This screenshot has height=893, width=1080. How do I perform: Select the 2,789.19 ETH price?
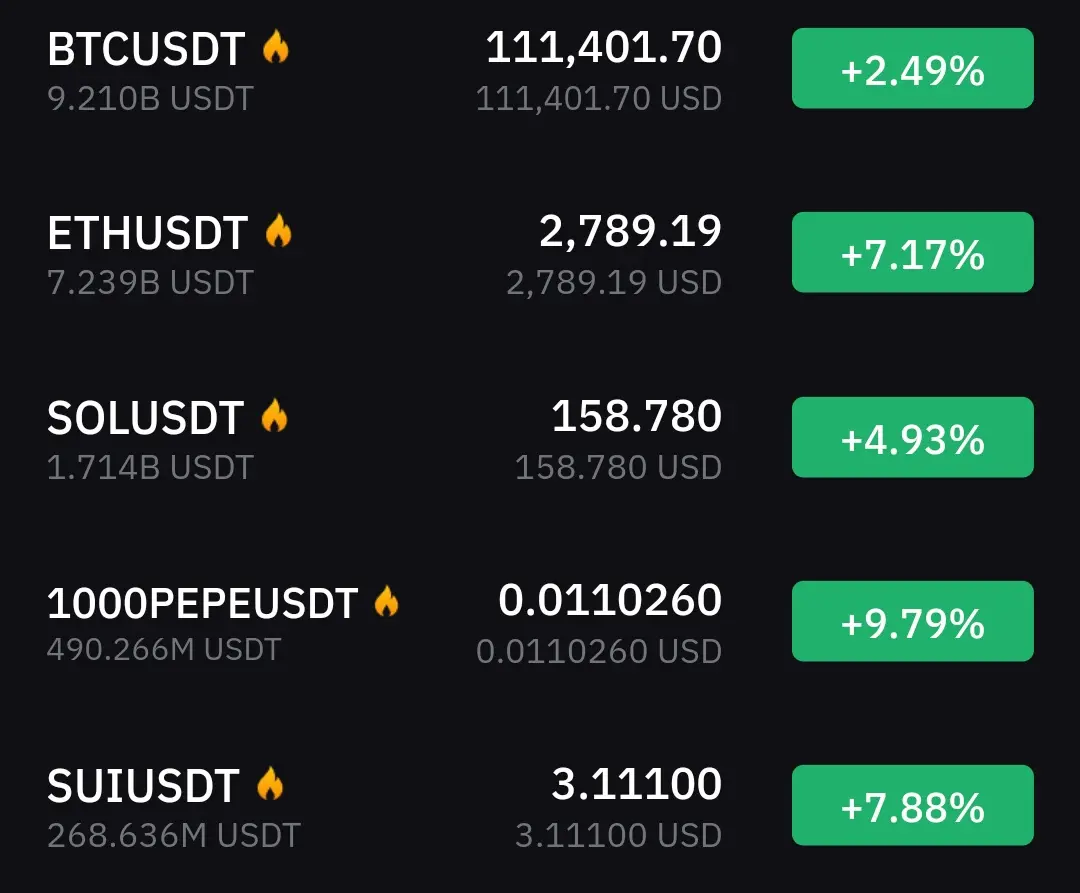[x=630, y=231]
